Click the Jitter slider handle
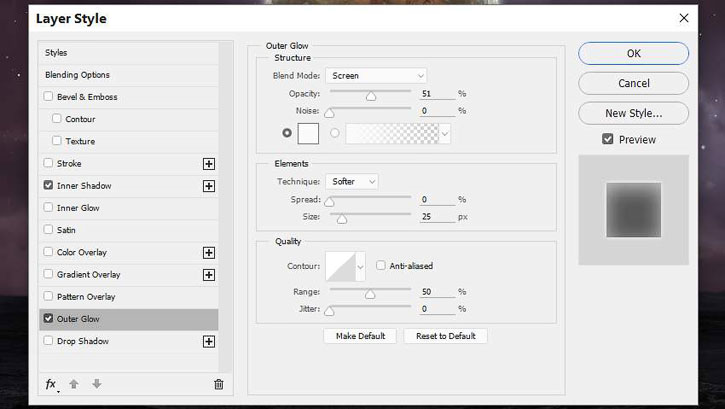 (329, 311)
